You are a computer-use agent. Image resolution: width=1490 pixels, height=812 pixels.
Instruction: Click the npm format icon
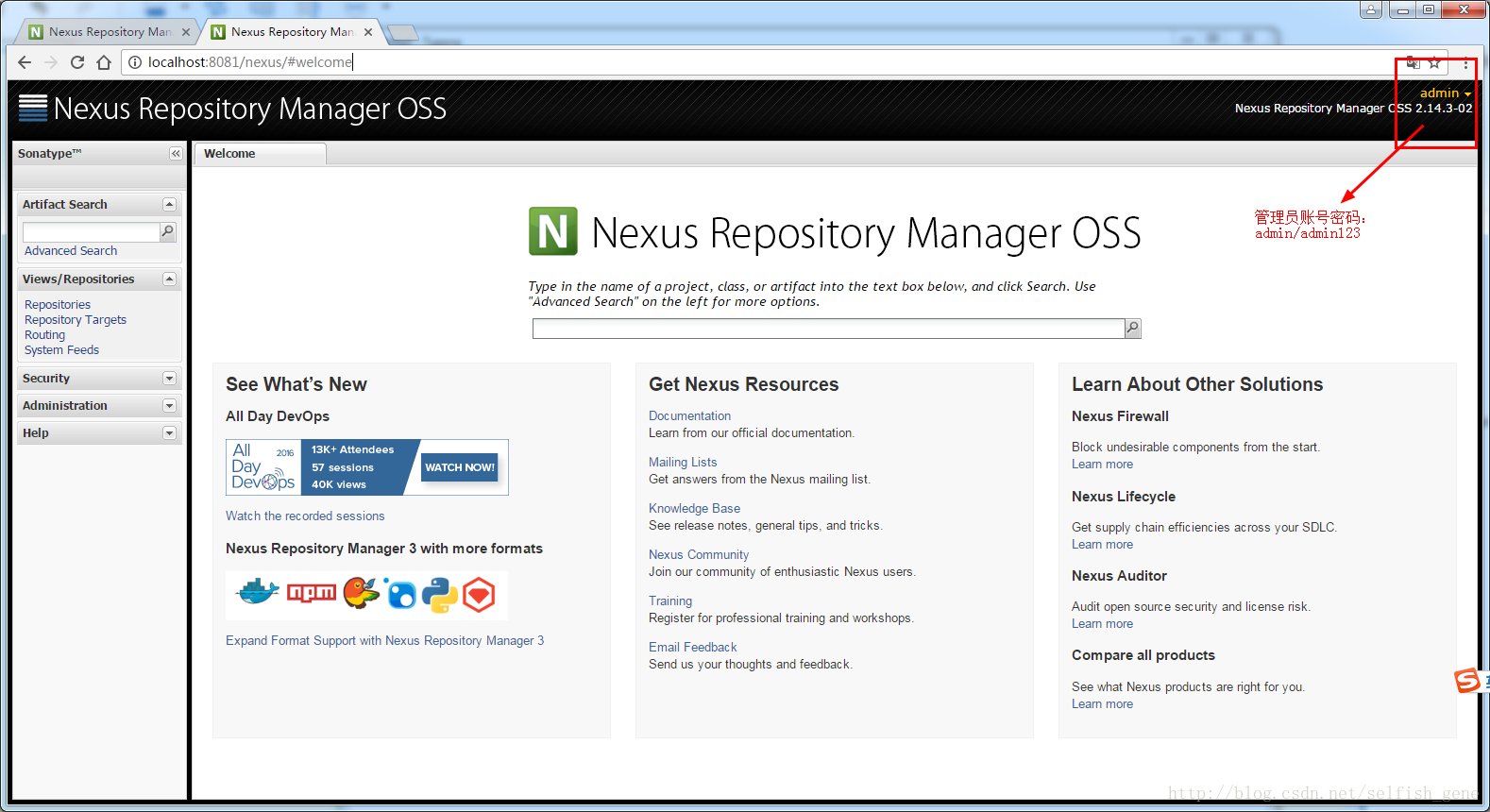(312, 593)
